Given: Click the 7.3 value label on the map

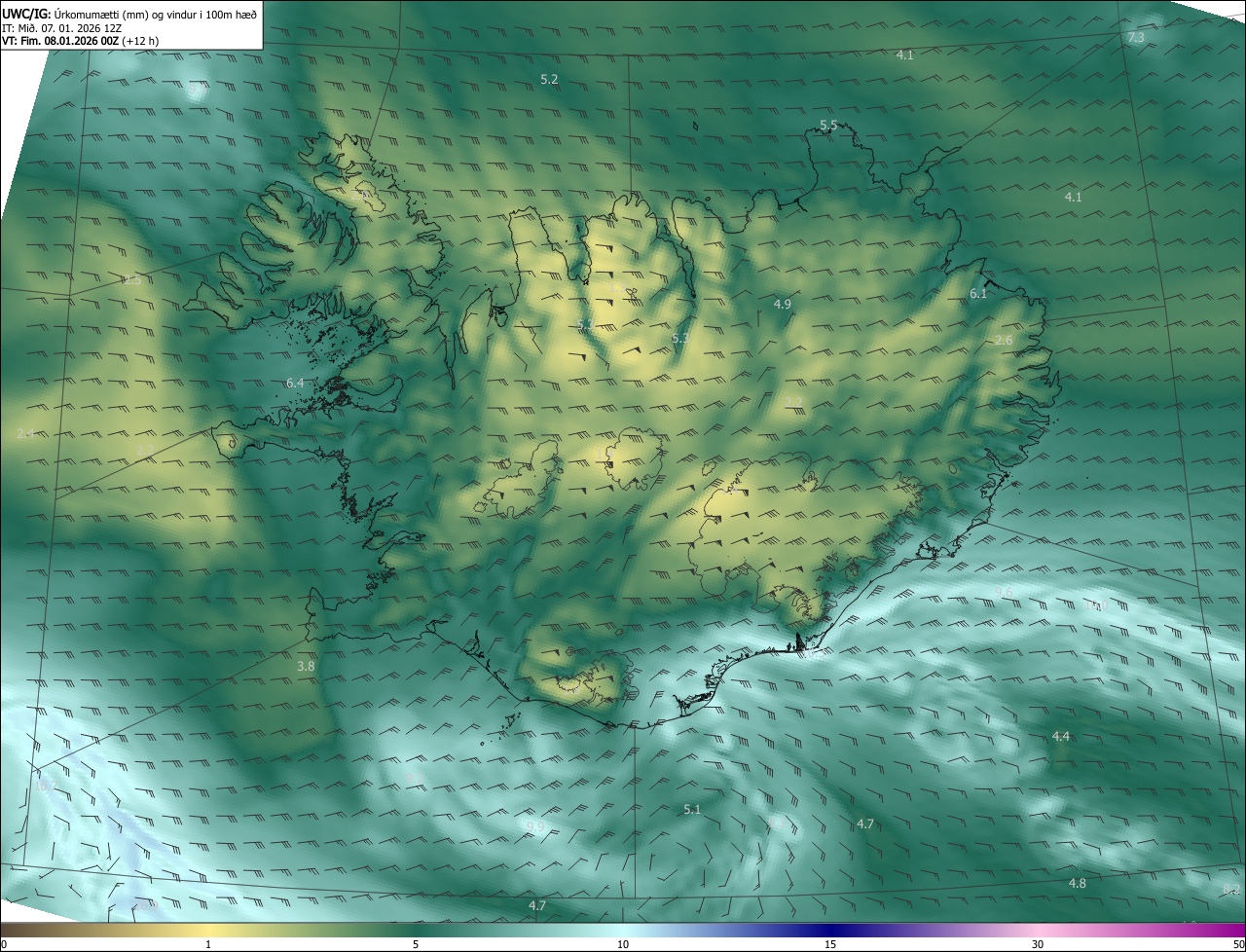Looking at the screenshot, I should (1136, 37).
